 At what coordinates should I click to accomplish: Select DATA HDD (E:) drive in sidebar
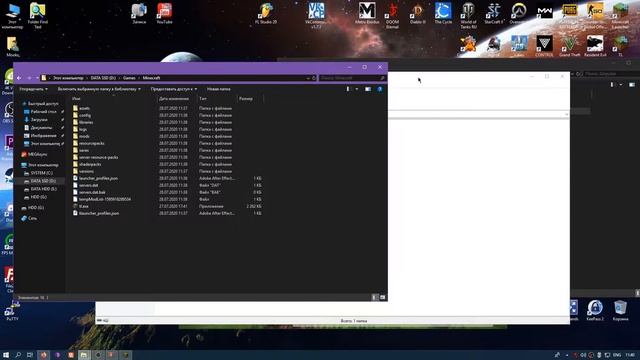43,189
